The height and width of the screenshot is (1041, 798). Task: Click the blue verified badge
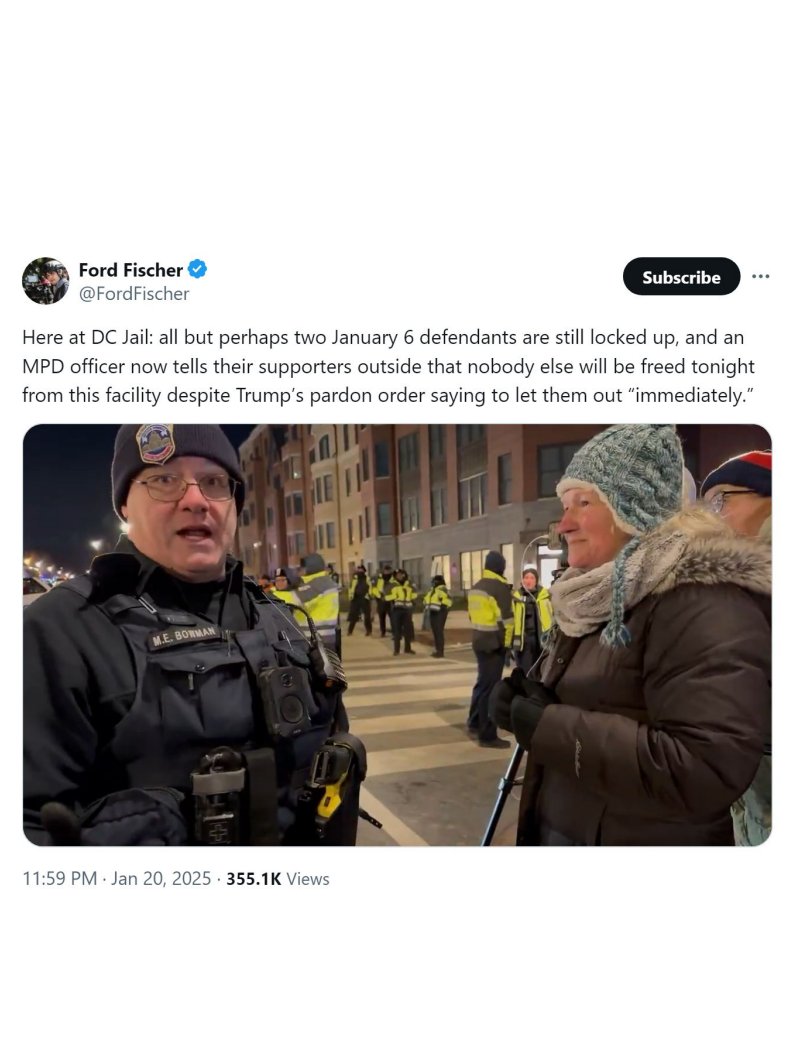pos(197,270)
